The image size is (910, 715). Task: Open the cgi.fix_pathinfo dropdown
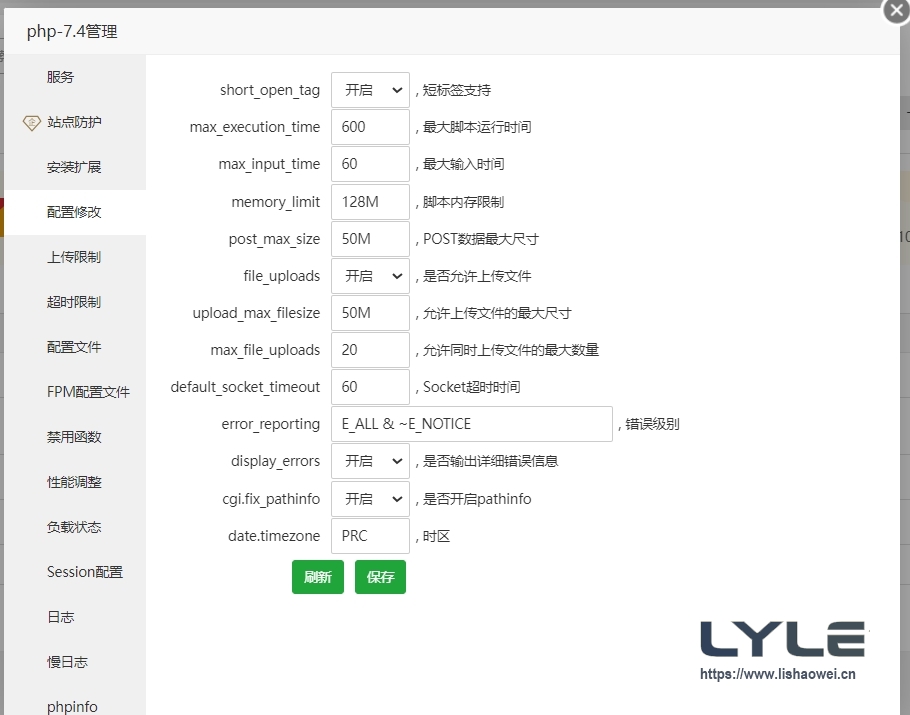pyautogui.click(x=370, y=498)
